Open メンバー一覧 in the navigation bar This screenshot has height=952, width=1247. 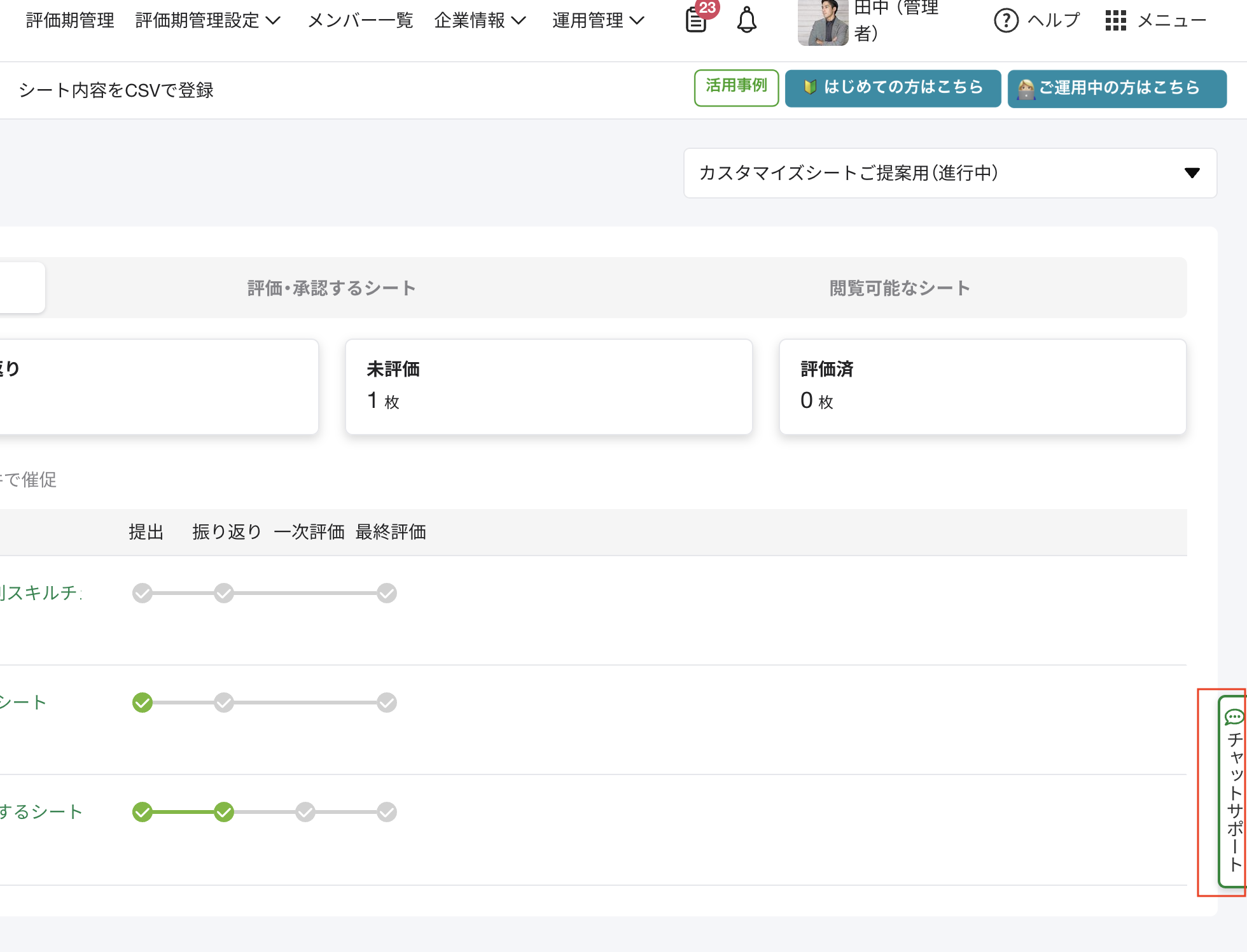point(360,20)
